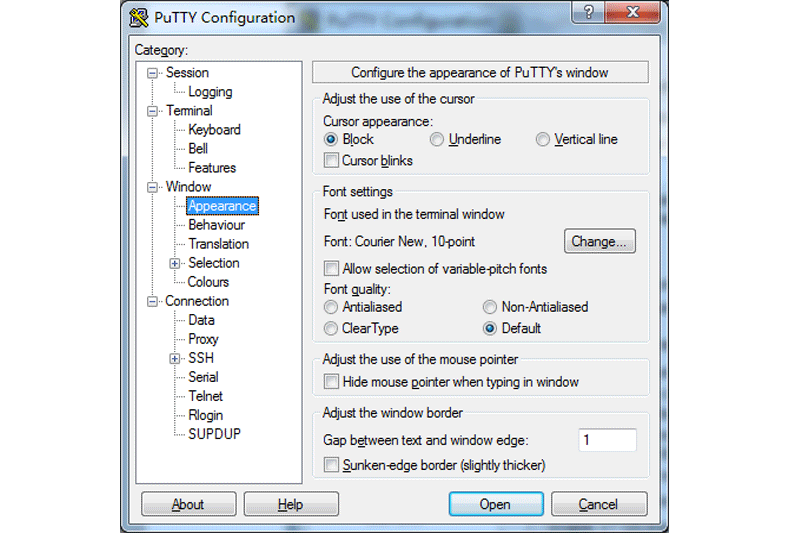The width and height of the screenshot is (800, 533).
Task: Cancel the configuration dialog
Action: click(599, 504)
